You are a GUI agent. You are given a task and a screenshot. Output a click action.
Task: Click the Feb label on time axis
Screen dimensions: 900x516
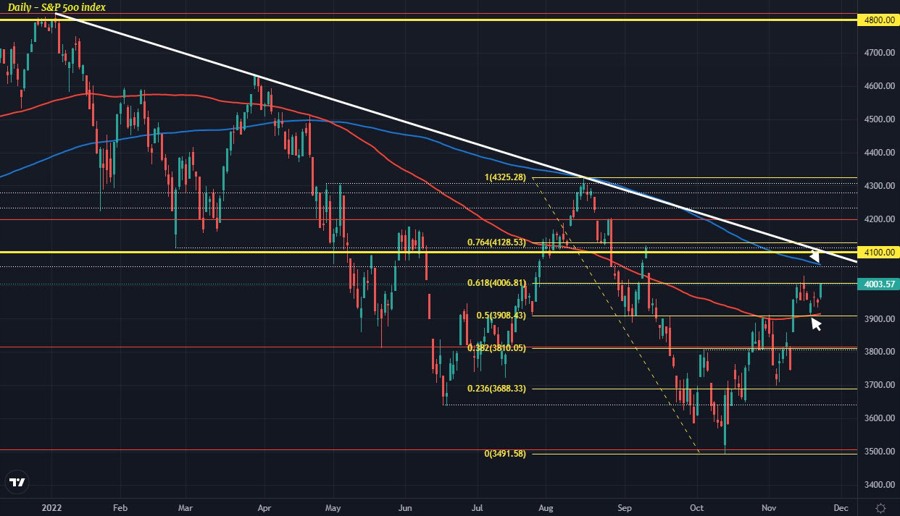coord(119,508)
